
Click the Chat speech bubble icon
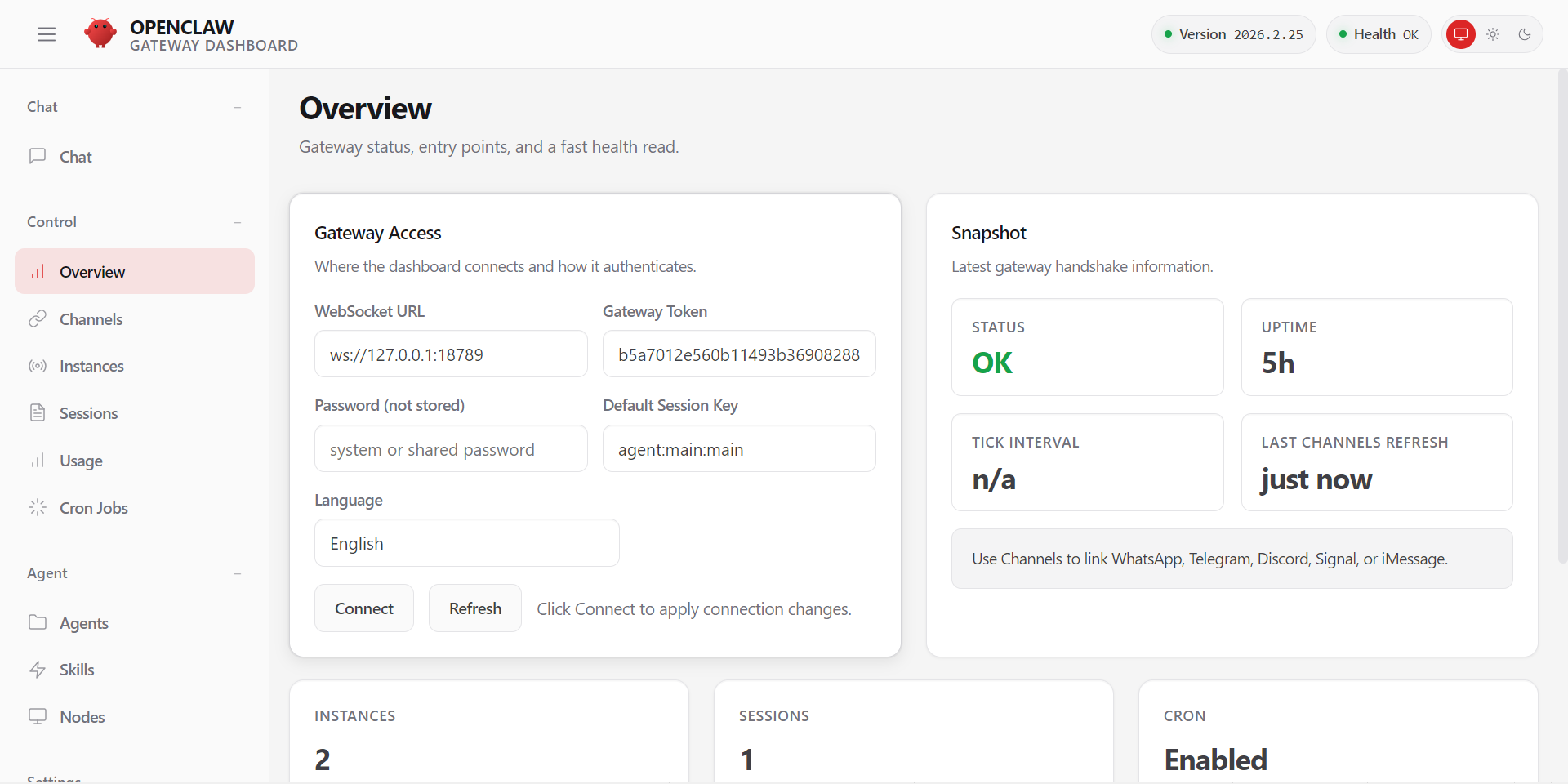tap(38, 156)
